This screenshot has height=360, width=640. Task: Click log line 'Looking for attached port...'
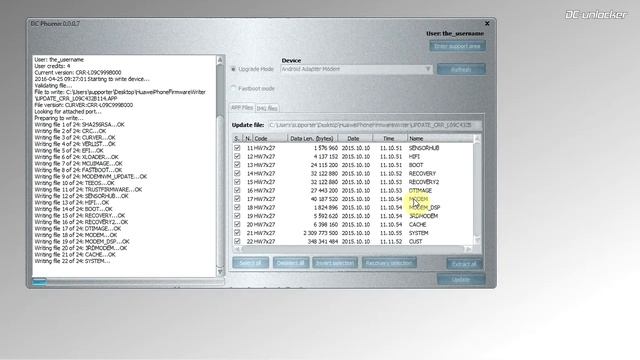(68, 111)
